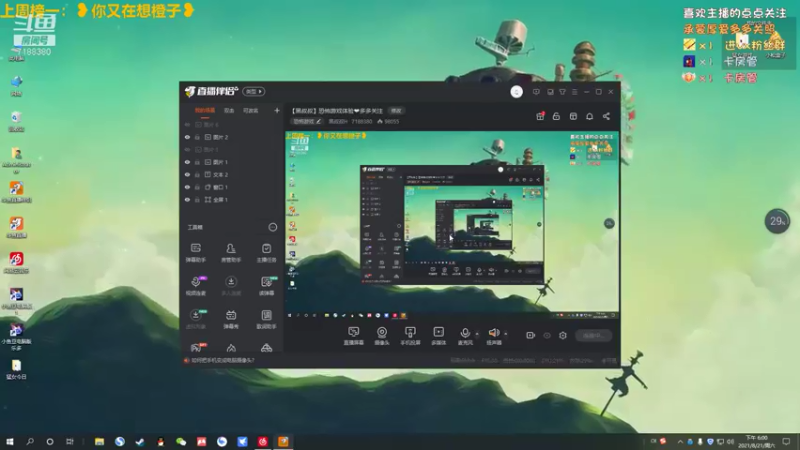The height and width of the screenshot is (450, 800).
Task: Open the Windows Start menu
Action: pos(9,441)
